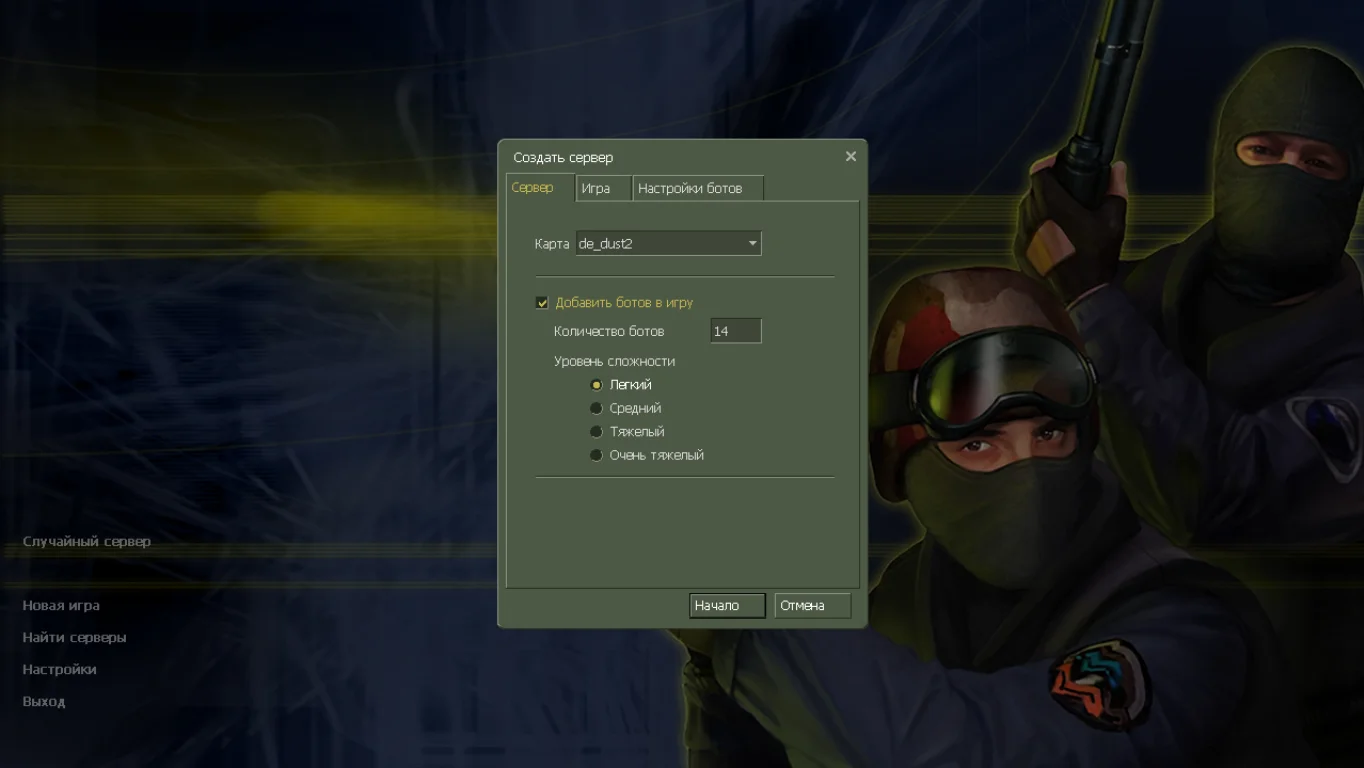Select Новая игра in main menu
The image size is (1364, 768).
(x=61, y=605)
